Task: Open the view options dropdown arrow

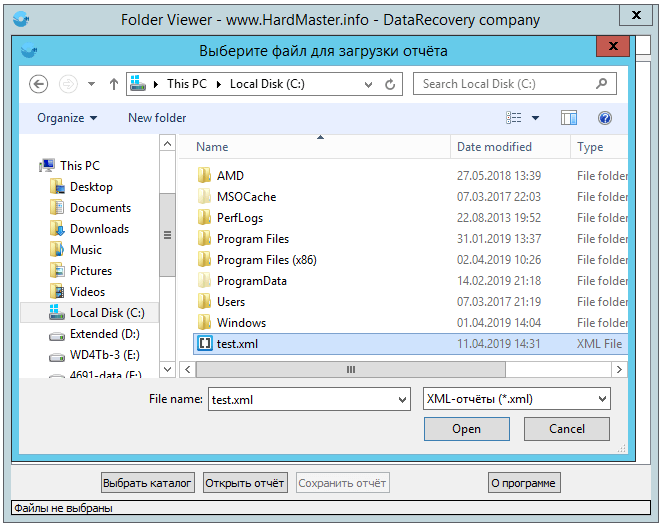Action: 535,118
